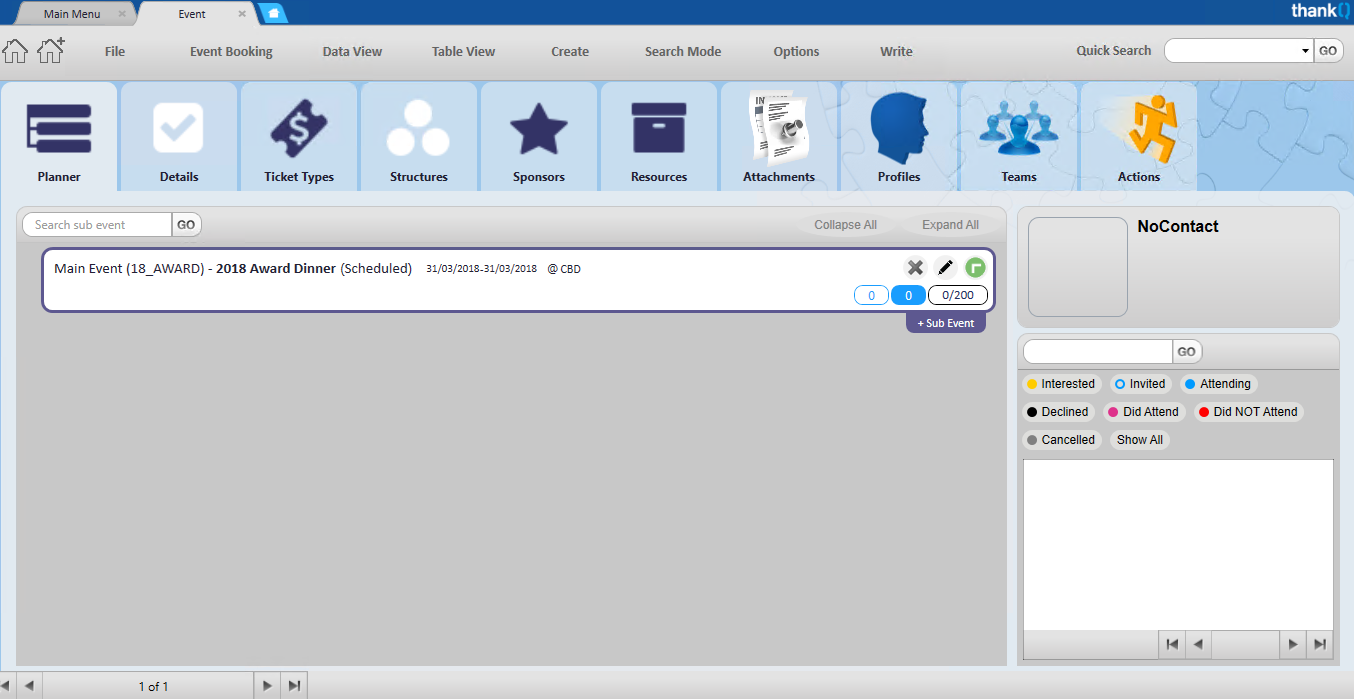Open the Resources box icon

(x=659, y=129)
